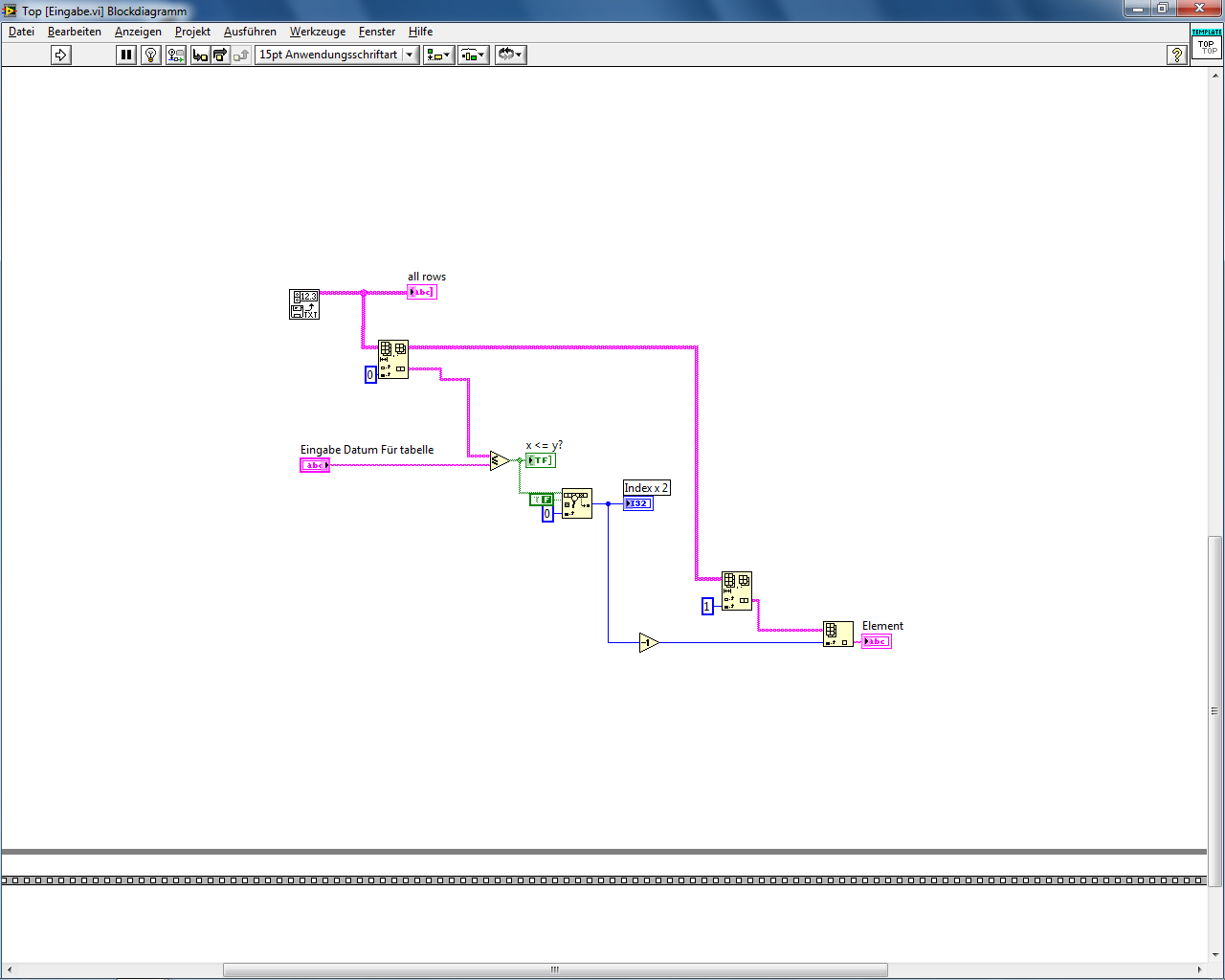Select the Element string indicator terminal
This screenshot has height=980, width=1225.
pyautogui.click(x=877, y=641)
